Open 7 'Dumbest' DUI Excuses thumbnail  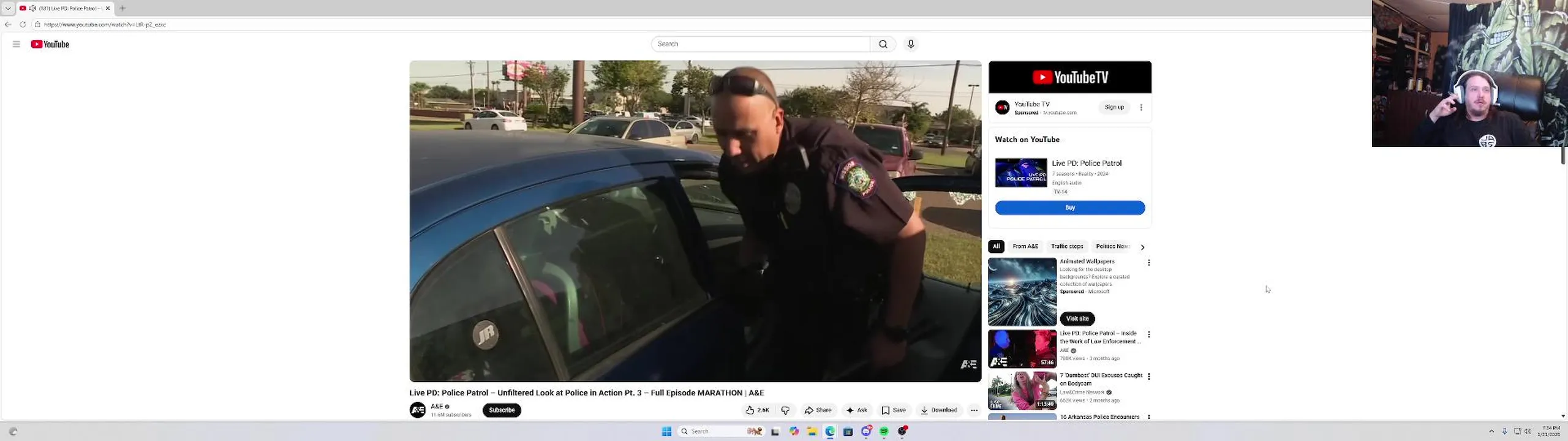click(1022, 391)
